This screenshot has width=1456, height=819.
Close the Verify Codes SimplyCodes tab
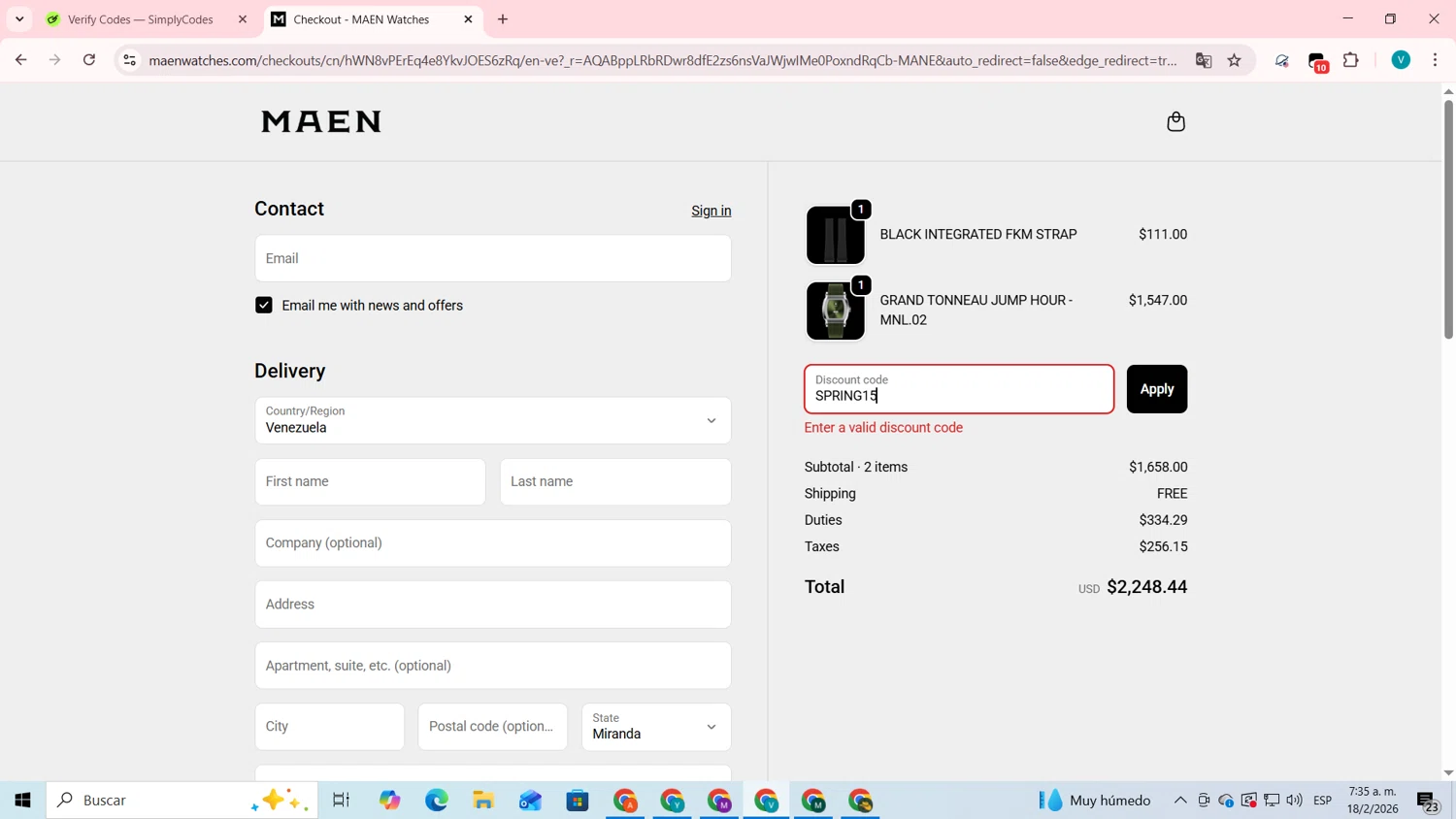click(x=243, y=19)
